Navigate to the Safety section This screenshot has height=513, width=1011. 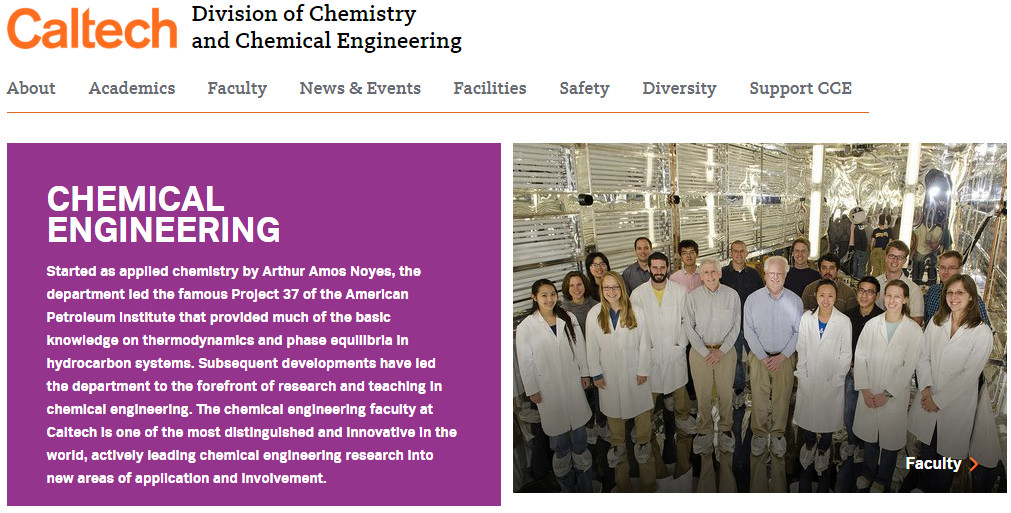tap(584, 88)
